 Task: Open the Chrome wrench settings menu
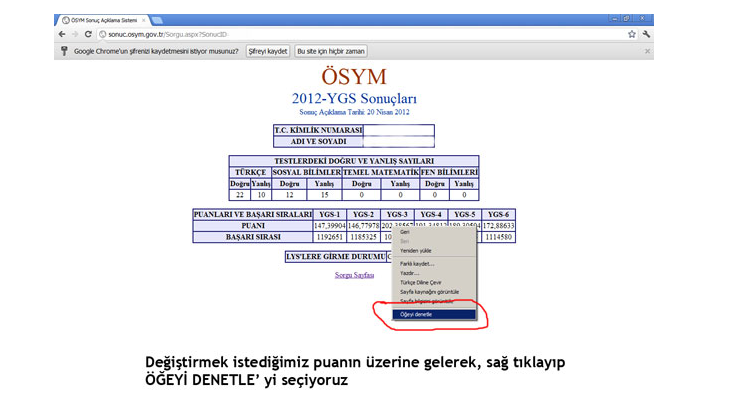[x=646, y=34]
